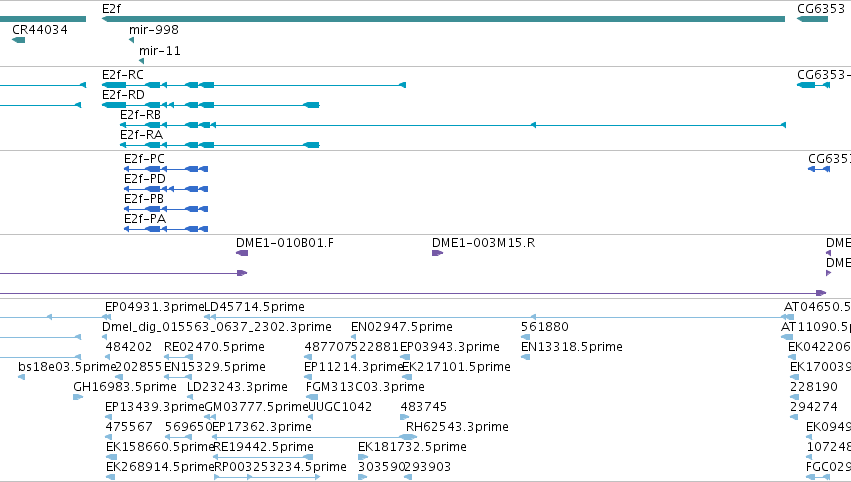Select the CG6353 gene label at top
Image resolution: width=851 pixels, height=482 pixels.
tap(821, 9)
